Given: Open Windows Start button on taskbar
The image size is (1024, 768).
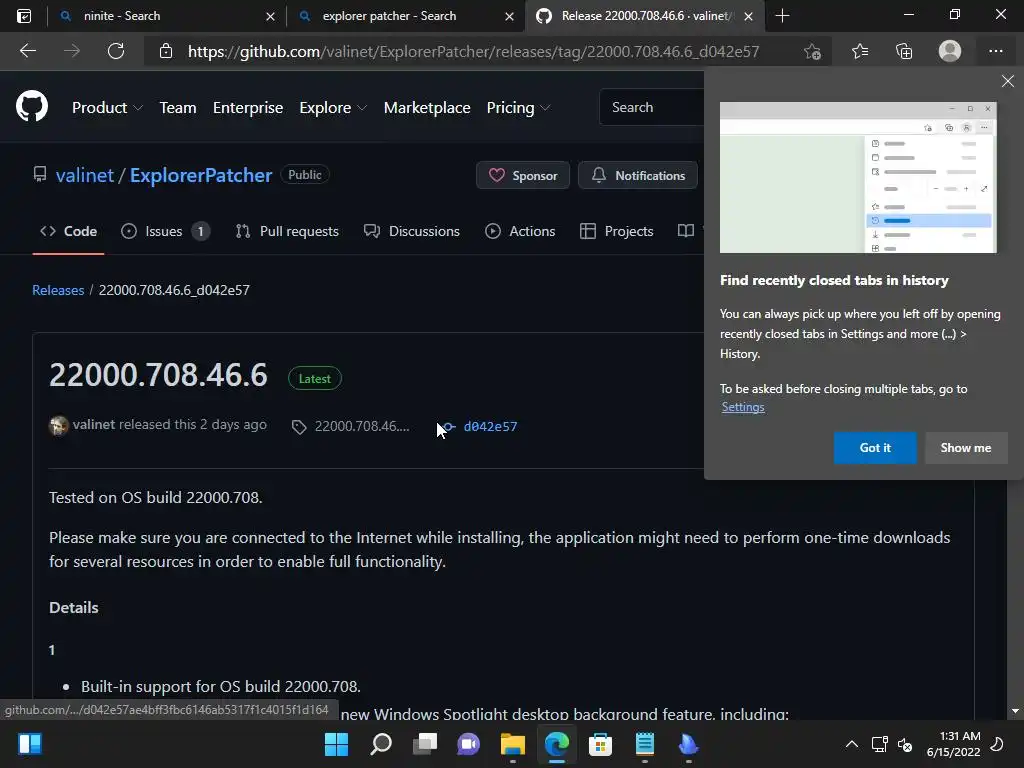Looking at the screenshot, I should point(336,744).
